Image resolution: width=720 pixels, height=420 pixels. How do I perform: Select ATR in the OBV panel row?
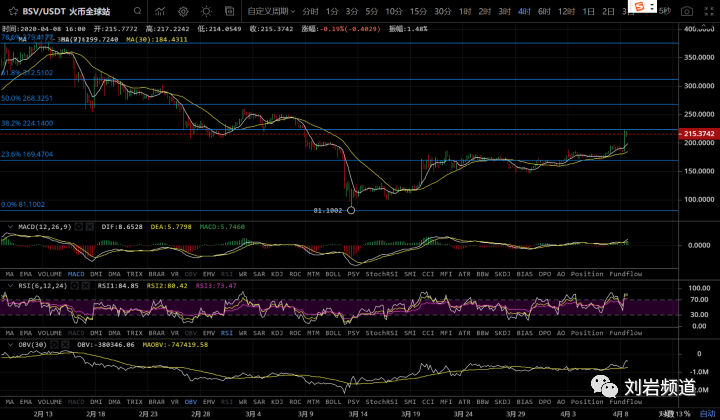[x=464, y=402]
